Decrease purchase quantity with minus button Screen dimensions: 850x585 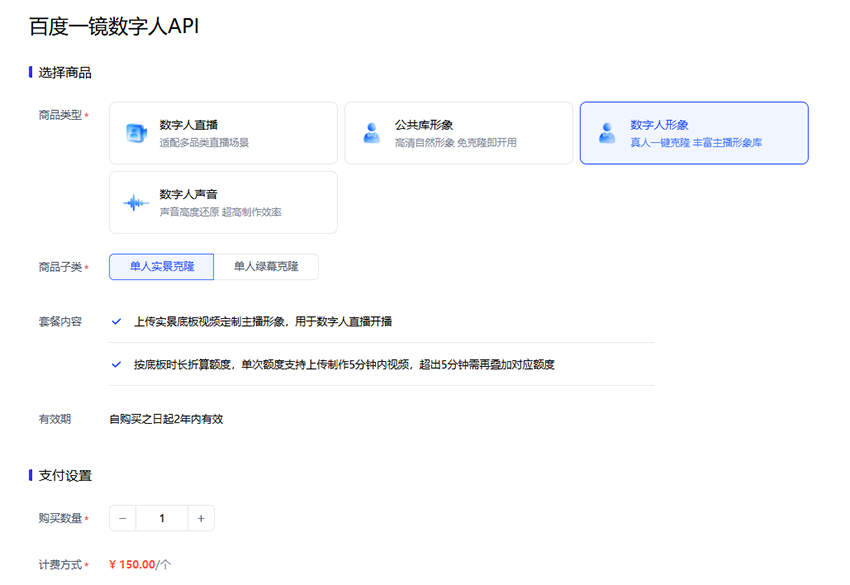click(x=123, y=518)
